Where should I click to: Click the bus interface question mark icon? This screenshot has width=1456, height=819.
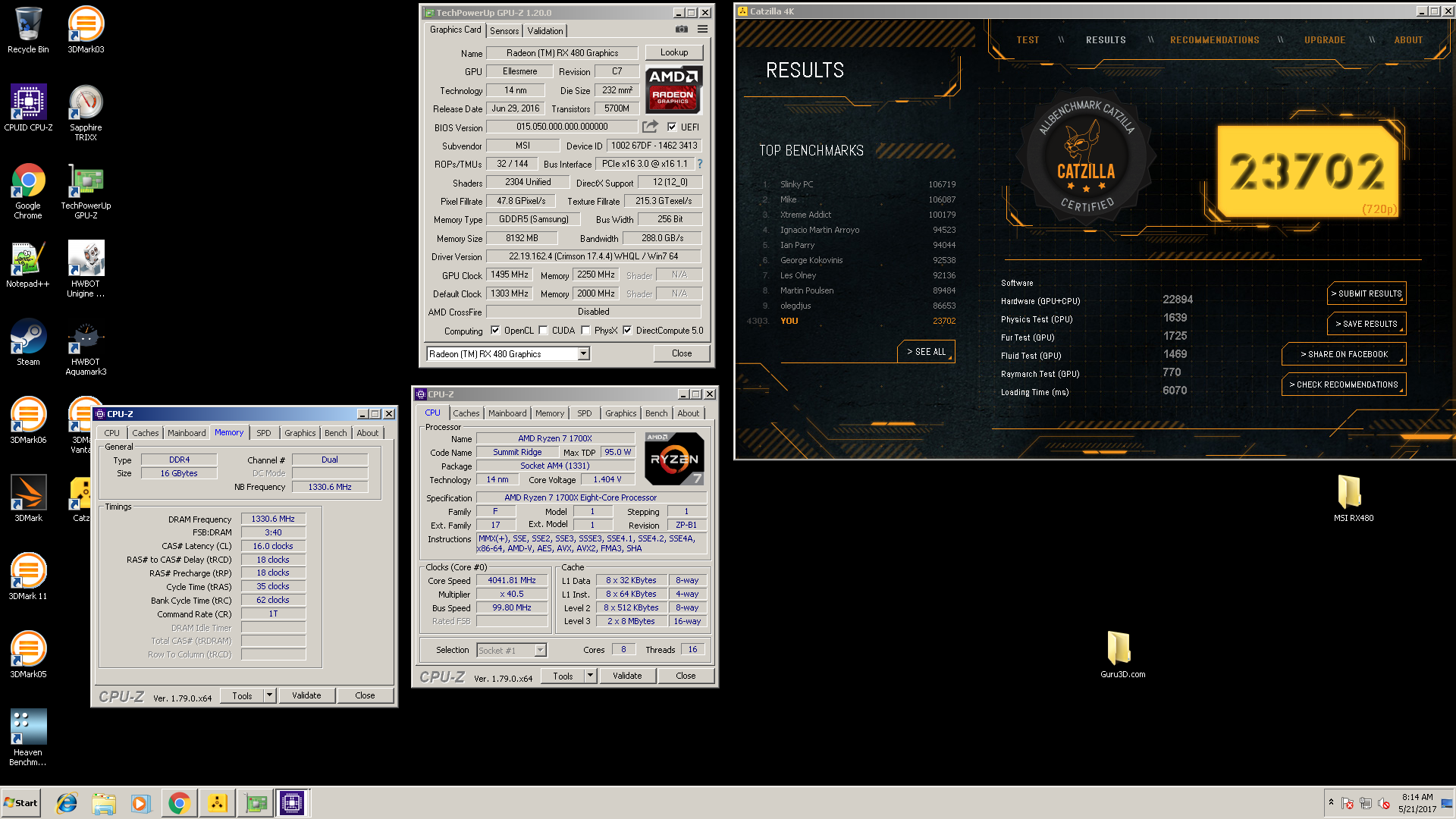(x=699, y=164)
